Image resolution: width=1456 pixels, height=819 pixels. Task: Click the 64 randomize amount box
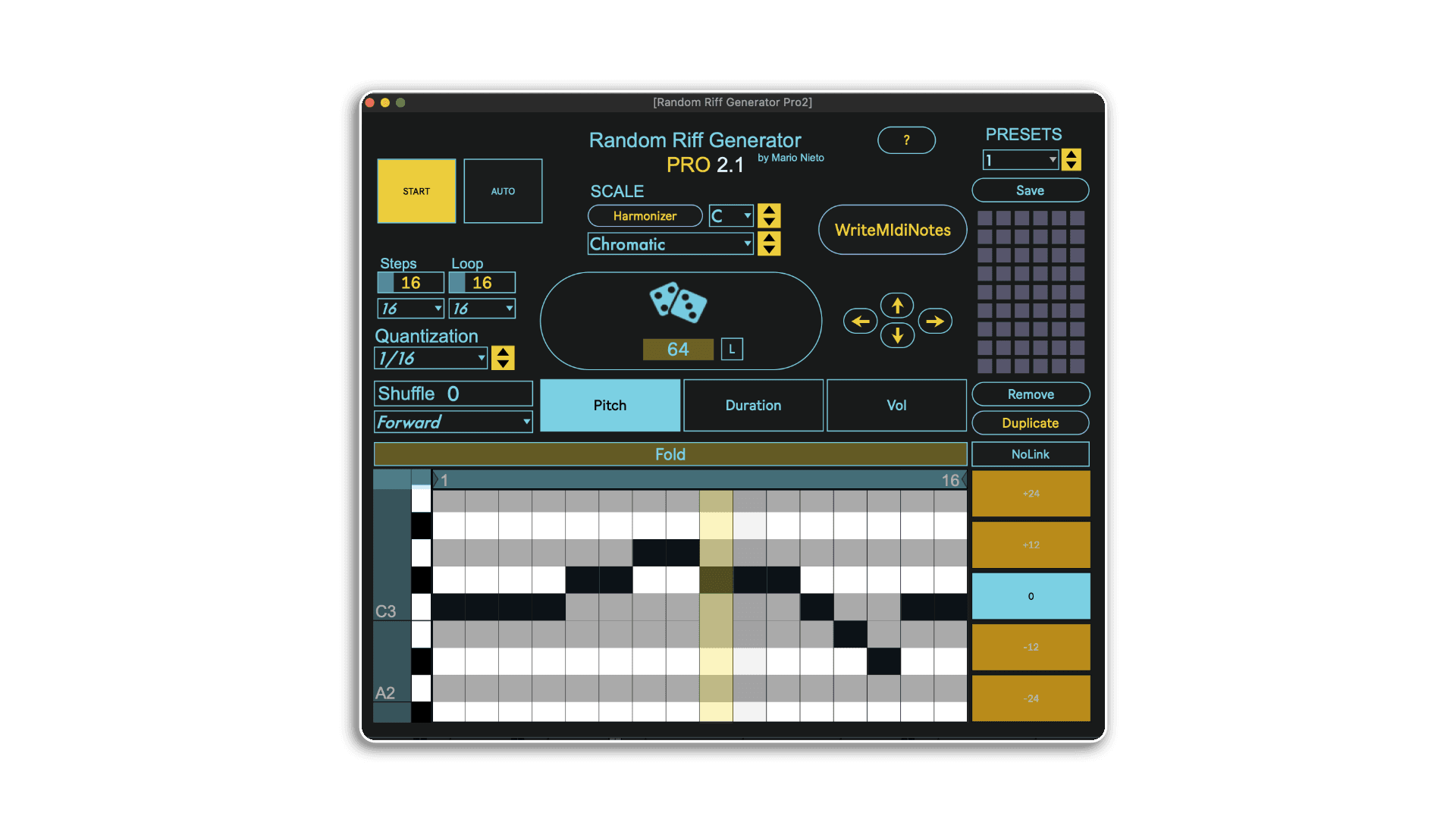[678, 350]
